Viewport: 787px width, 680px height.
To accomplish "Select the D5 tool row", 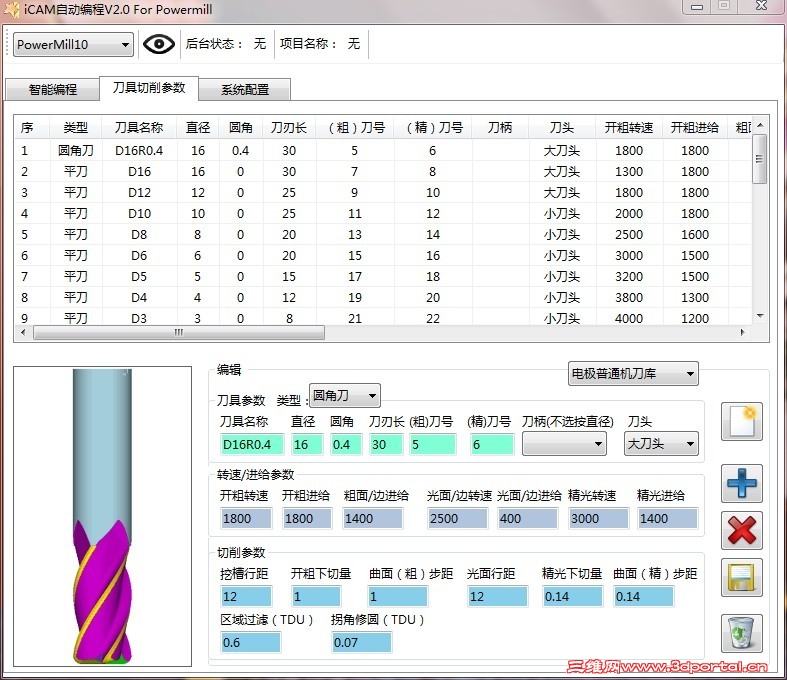I will pyautogui.click(x=382, y=277).
